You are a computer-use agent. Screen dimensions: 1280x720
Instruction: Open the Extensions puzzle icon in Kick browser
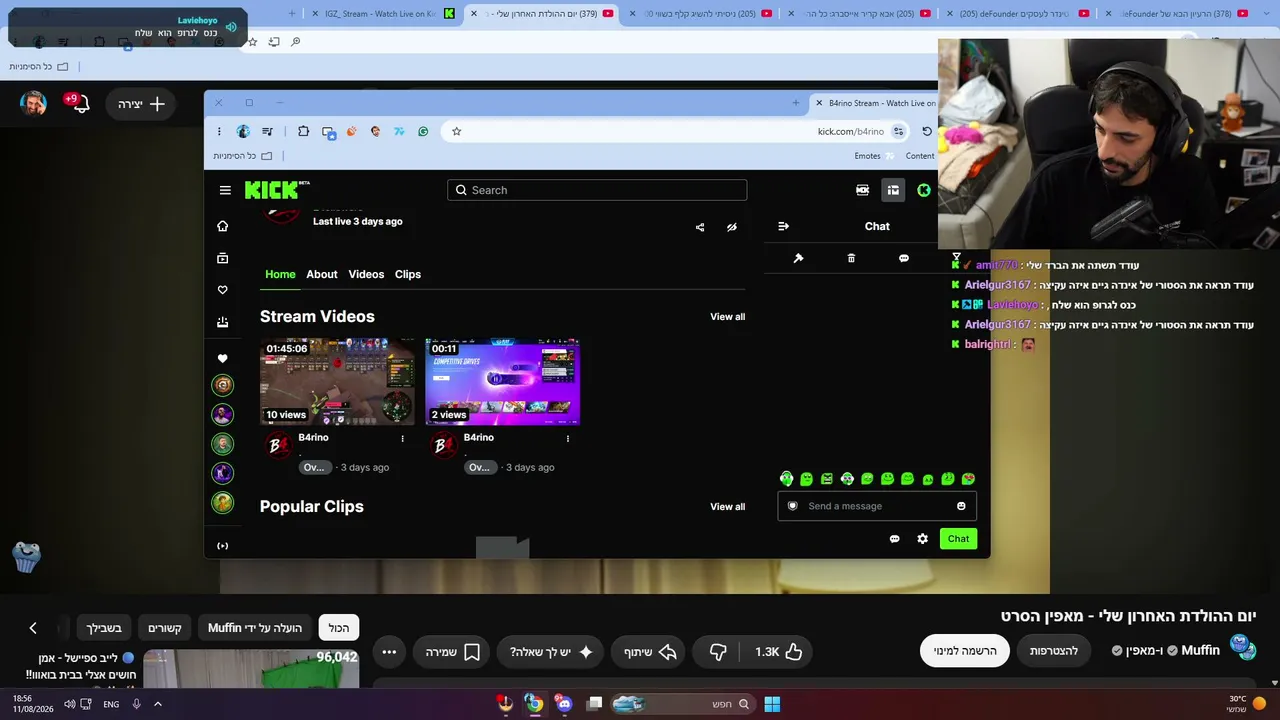tap(303, 131)
